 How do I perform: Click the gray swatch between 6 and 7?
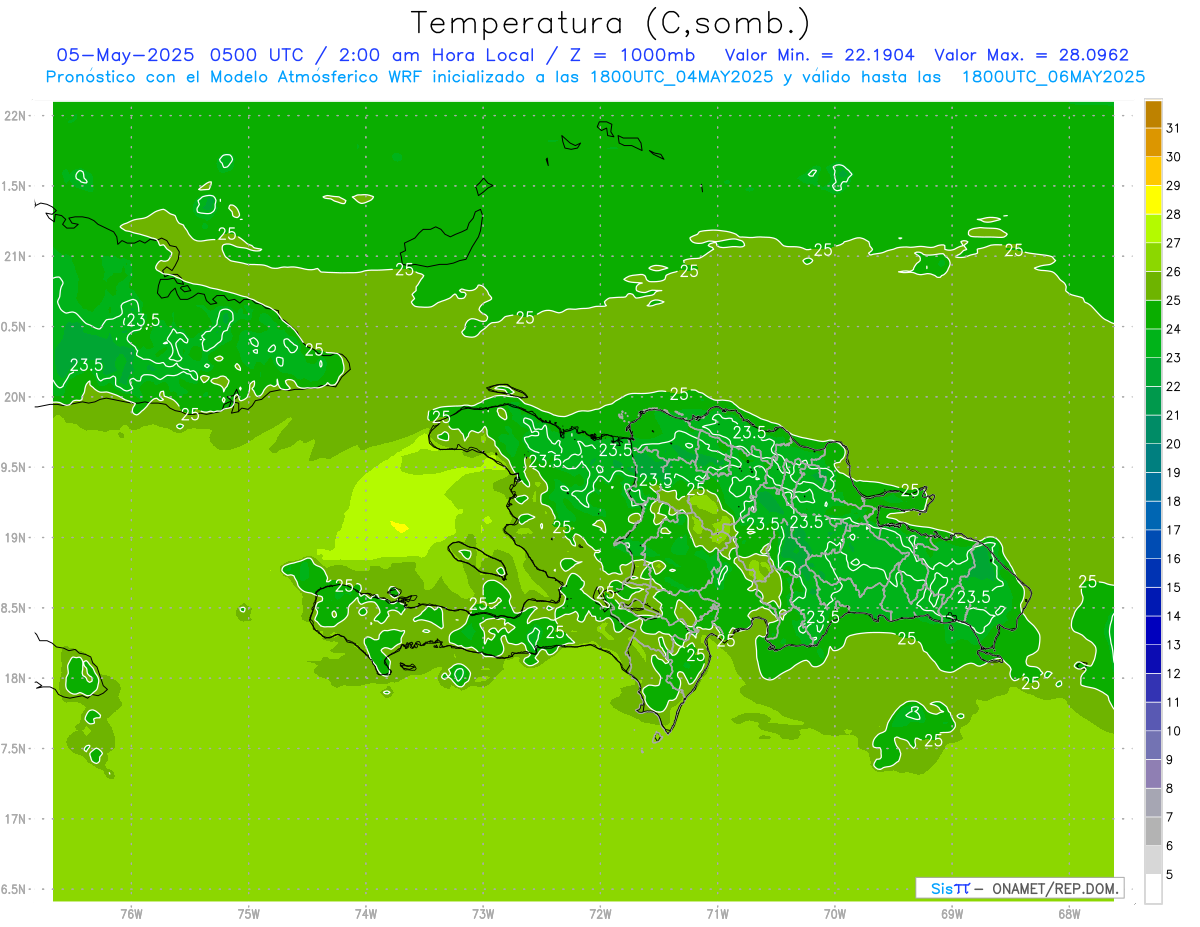(x=1153, y=831)
